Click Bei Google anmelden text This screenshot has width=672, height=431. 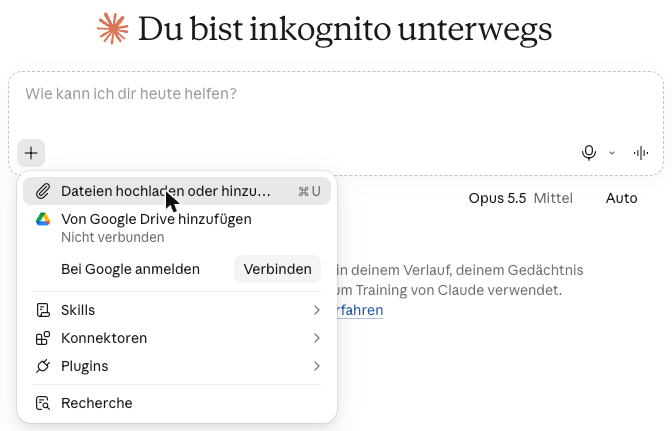pyautogui.click(x=130, y=269)
